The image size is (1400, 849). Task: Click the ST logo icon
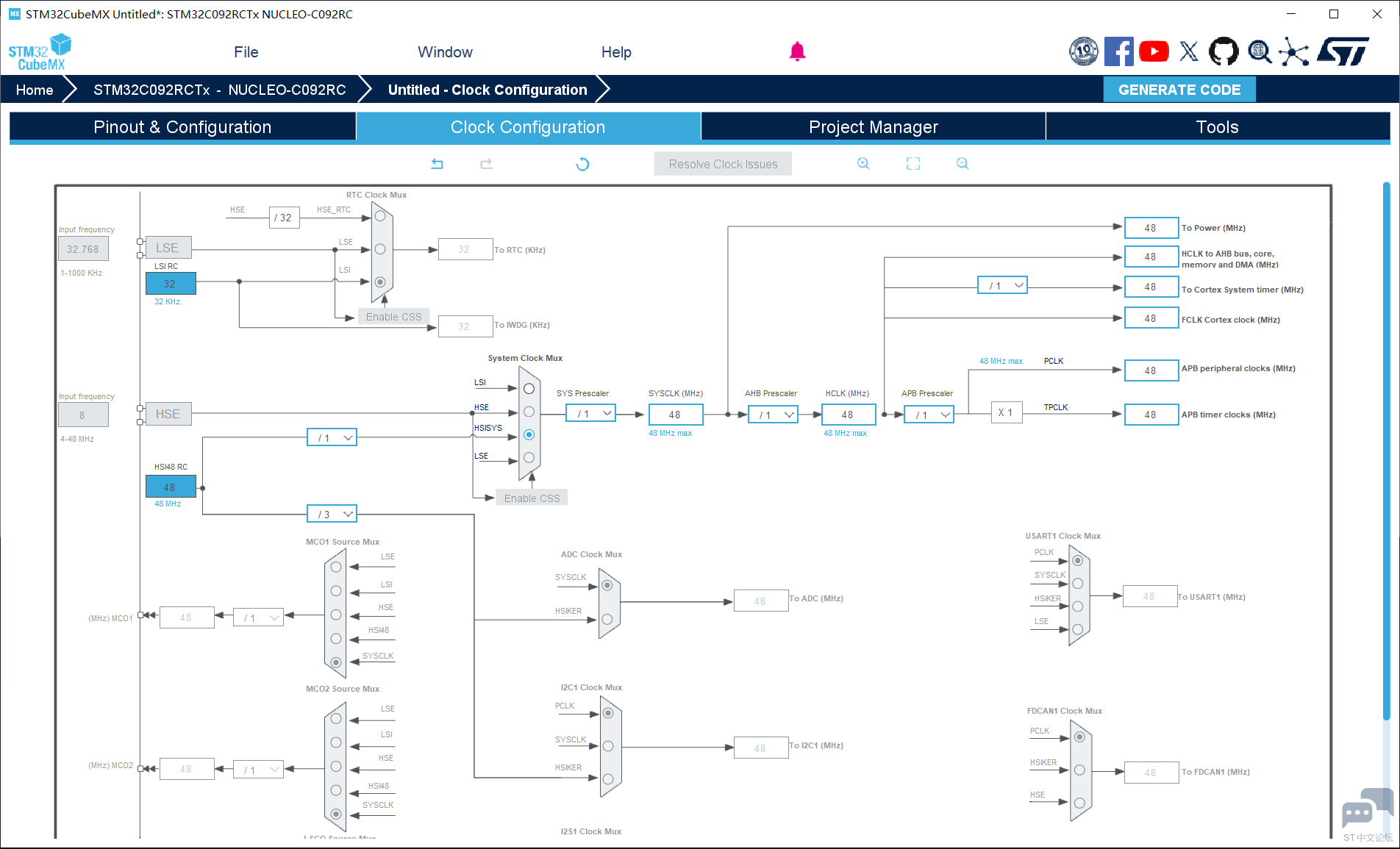1343,51
